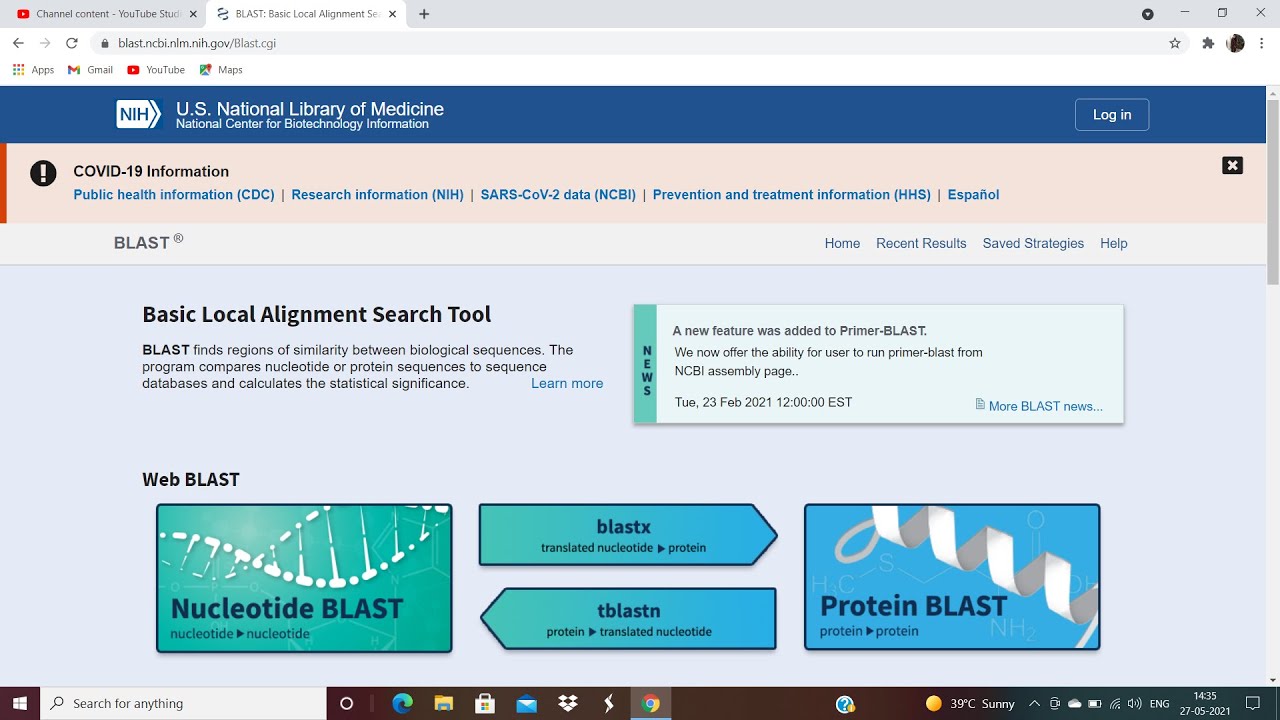Open a new browser tab
Screen dimensions: 1280x720
tap(424, 14)
